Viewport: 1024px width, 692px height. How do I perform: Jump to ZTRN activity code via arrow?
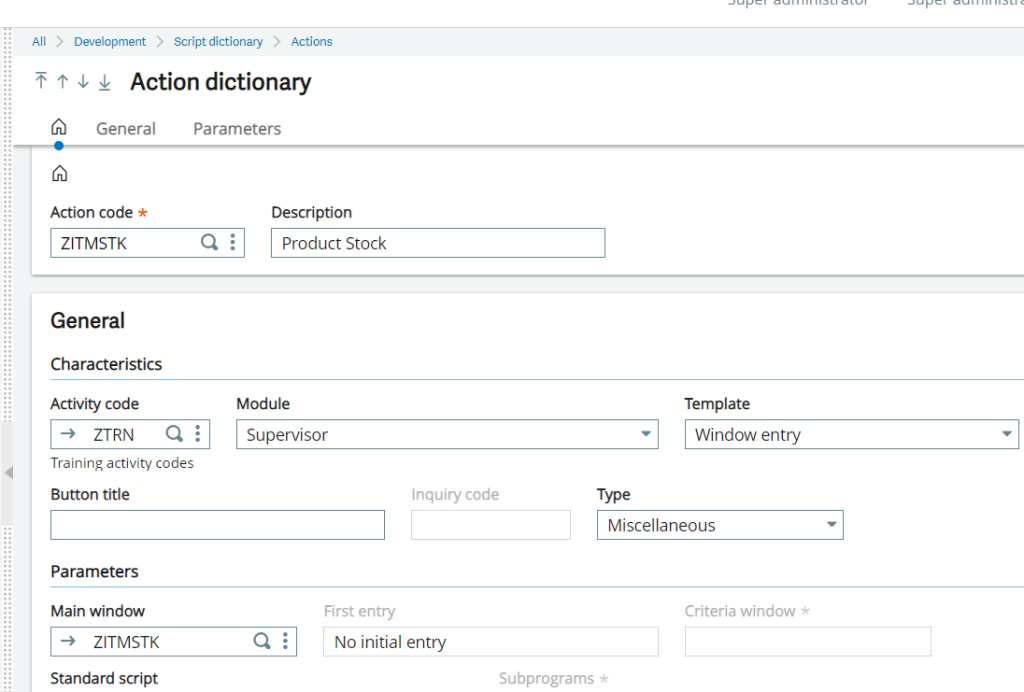pyautogui.click(x=68, y=433)
